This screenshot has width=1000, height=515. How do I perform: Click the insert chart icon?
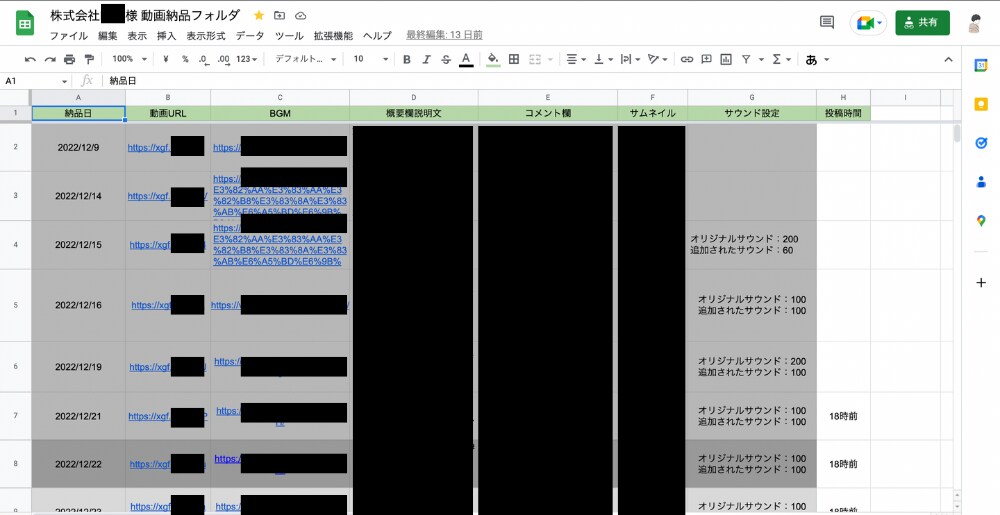point(726,59)
